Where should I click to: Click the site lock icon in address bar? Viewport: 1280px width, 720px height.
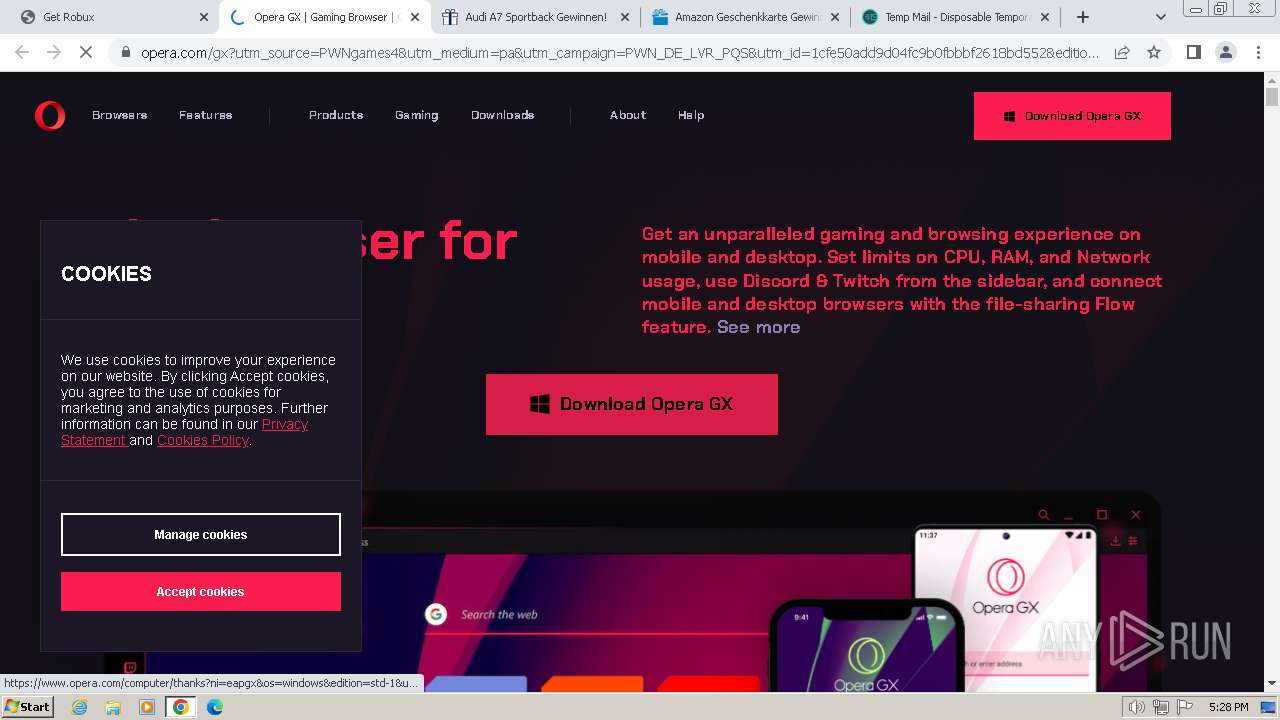[125, 52]
